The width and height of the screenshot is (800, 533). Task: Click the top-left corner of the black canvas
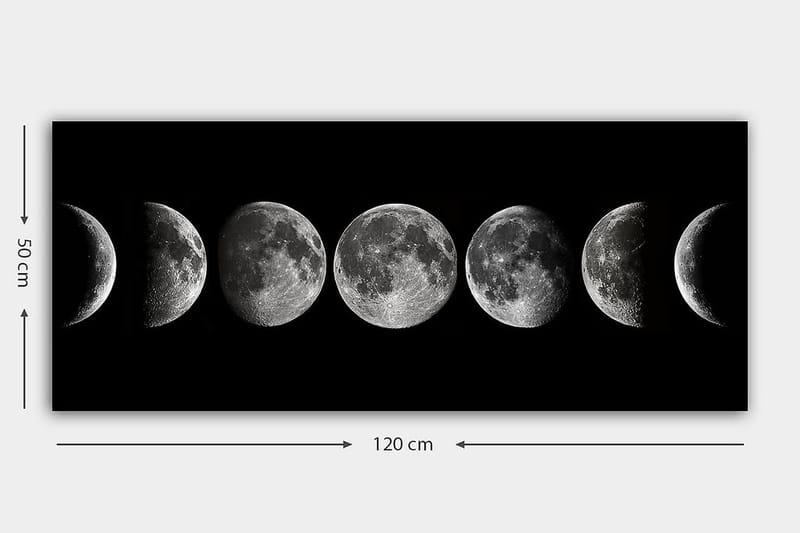pos(55,125)
